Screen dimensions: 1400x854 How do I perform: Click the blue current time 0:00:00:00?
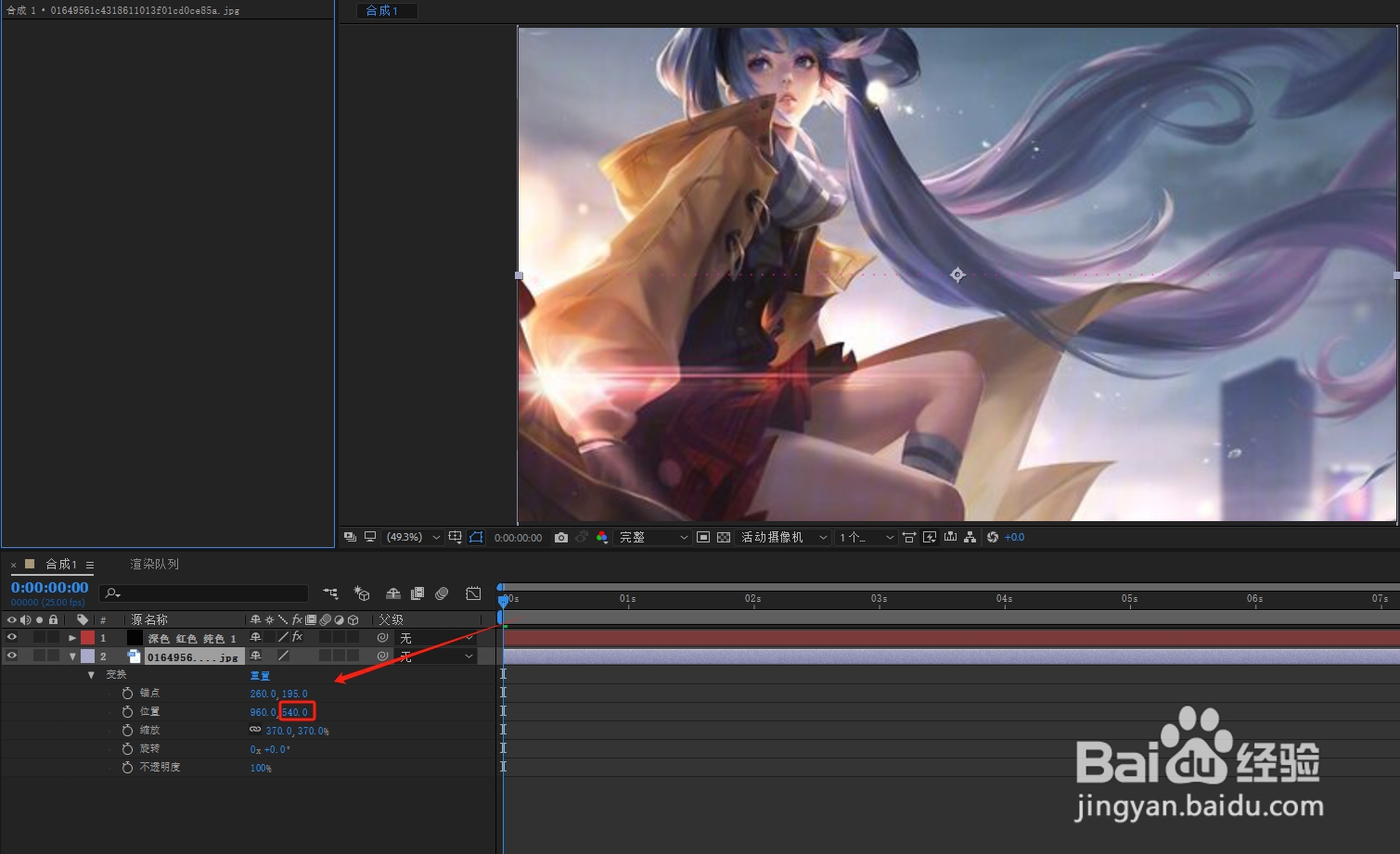(x=49, y=587)
